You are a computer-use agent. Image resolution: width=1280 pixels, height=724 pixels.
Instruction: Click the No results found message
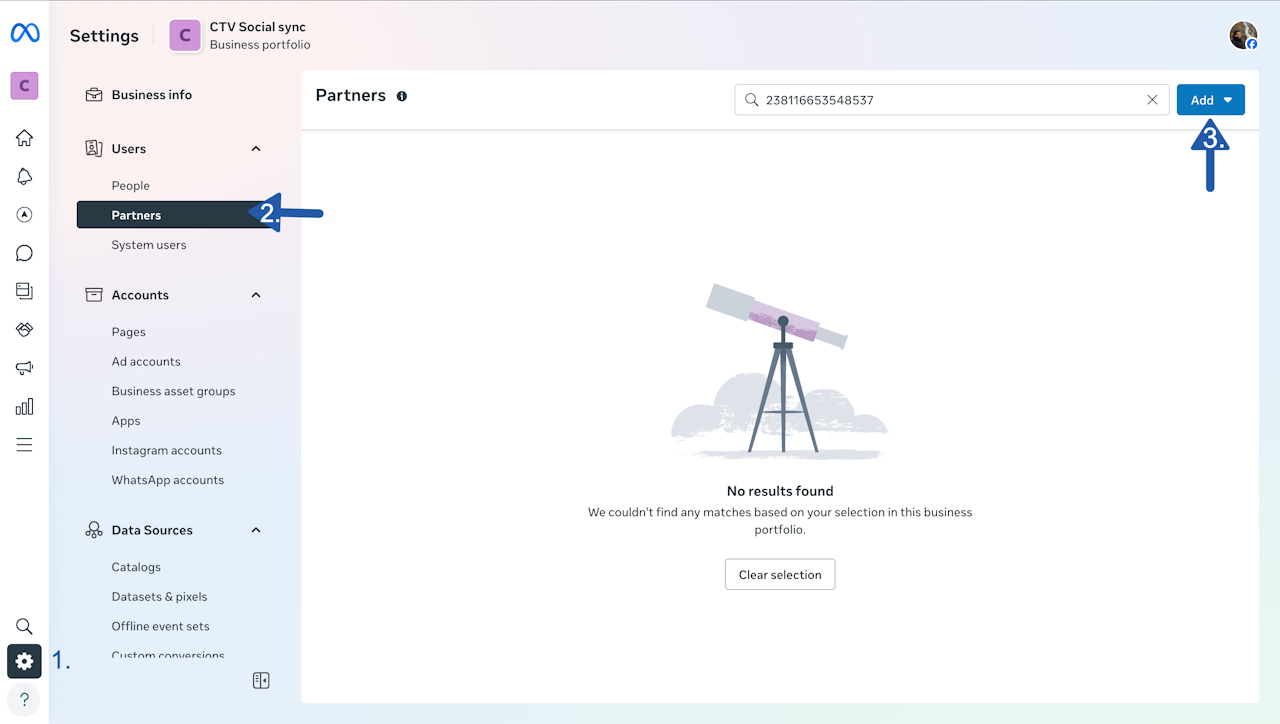click(x=780, y=491)
